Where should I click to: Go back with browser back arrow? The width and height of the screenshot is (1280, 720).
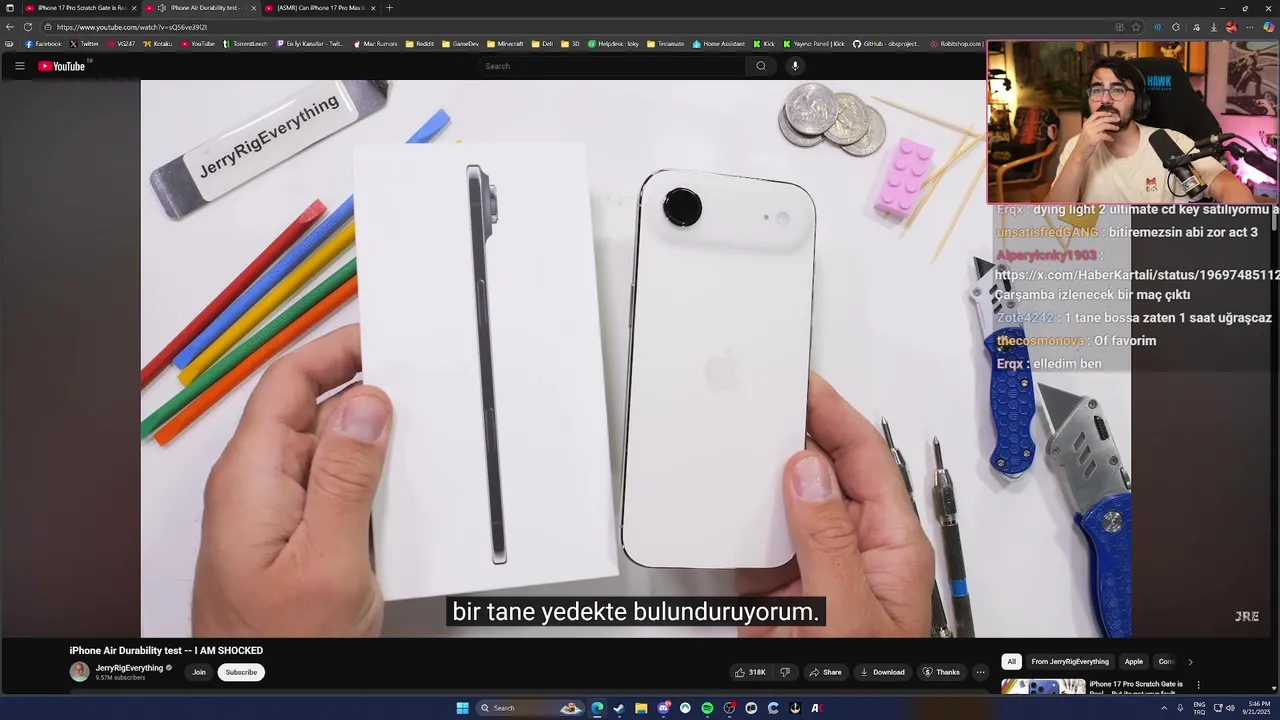10,27
